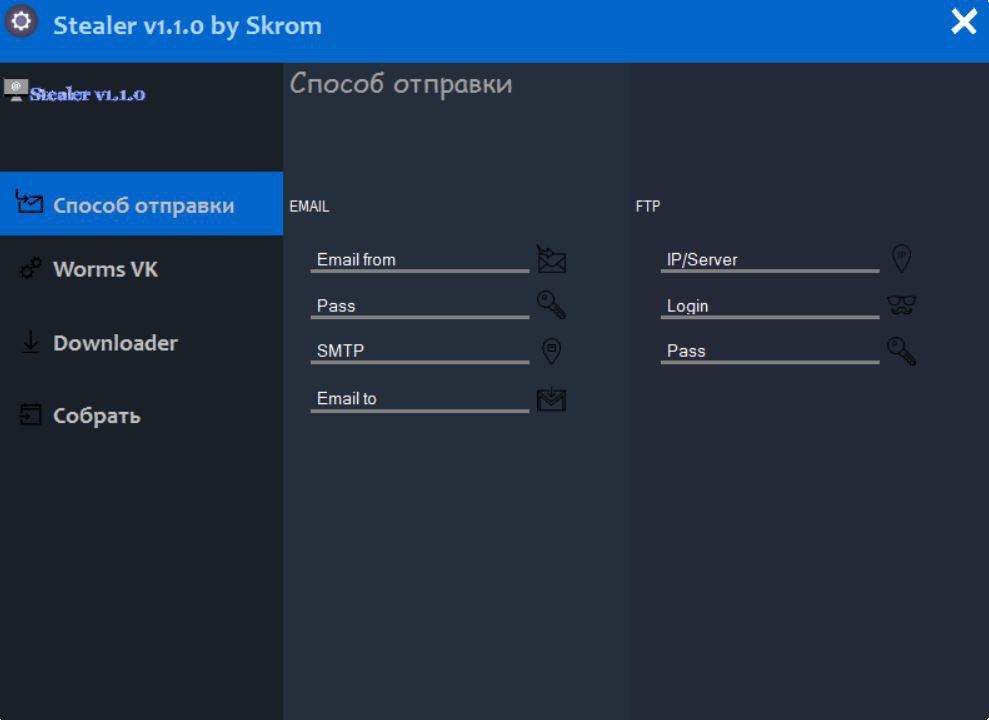Click the Stealer v1.1.0 logo in the sidebar
The width and height of the screenshot is (989, 720).
tap(76, 93)
